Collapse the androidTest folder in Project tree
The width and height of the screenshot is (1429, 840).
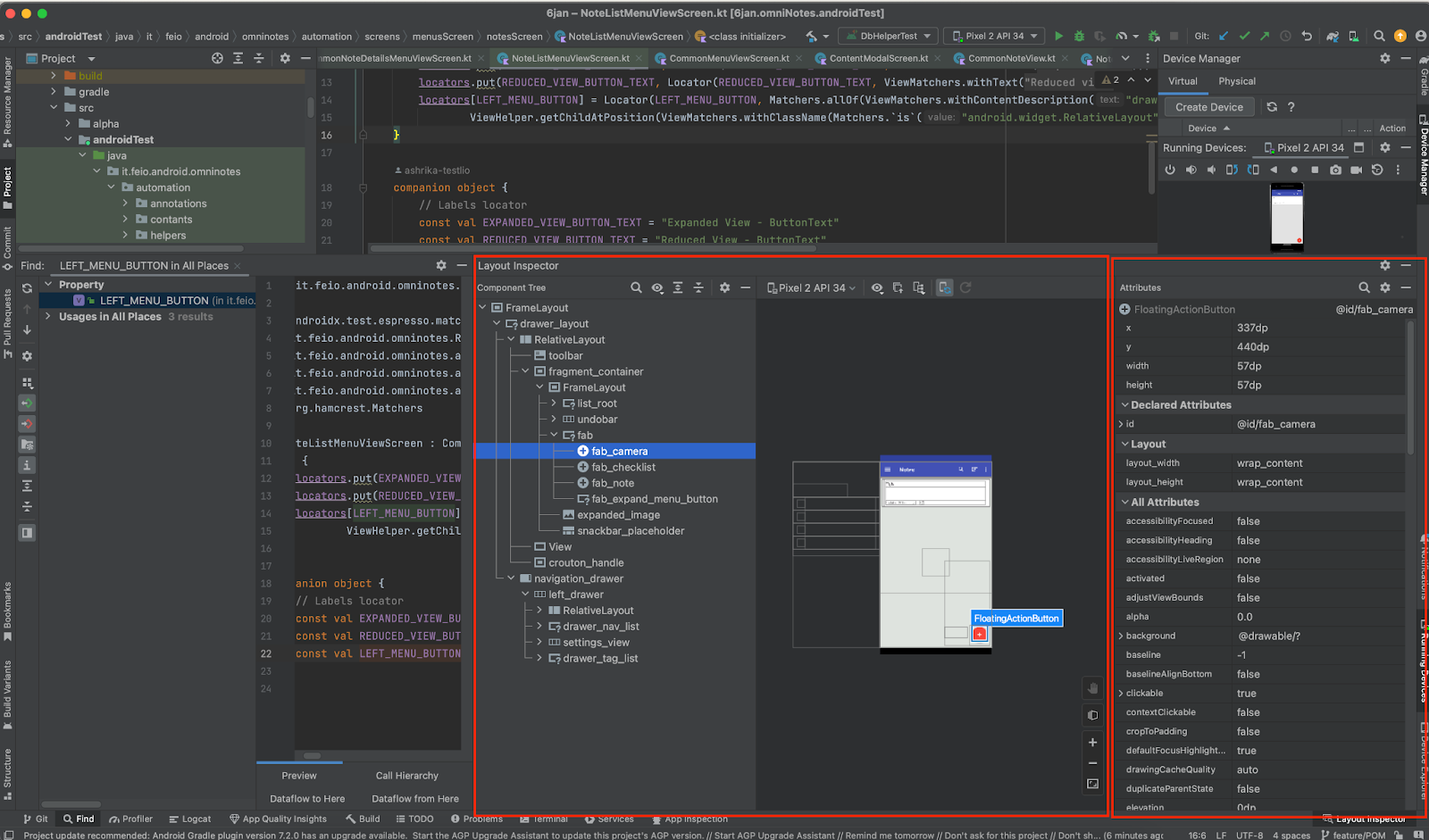[68, 140]
